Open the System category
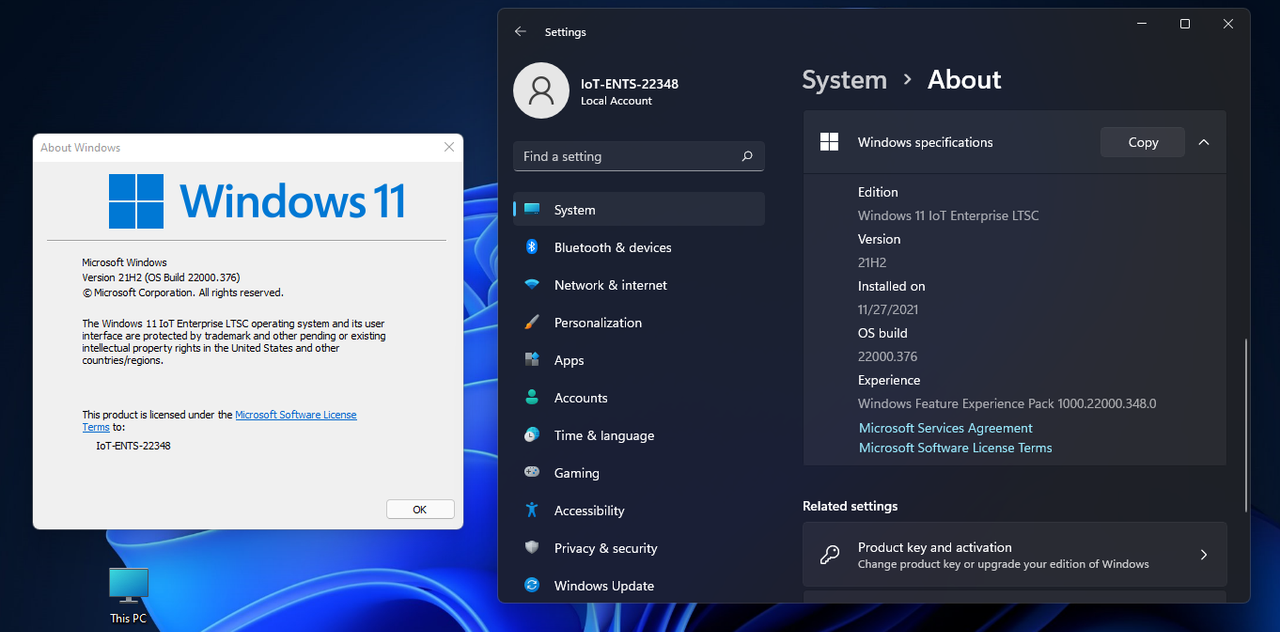This screenshot has width=1280, height=632. pyautogui.click(x=639, y=210)
